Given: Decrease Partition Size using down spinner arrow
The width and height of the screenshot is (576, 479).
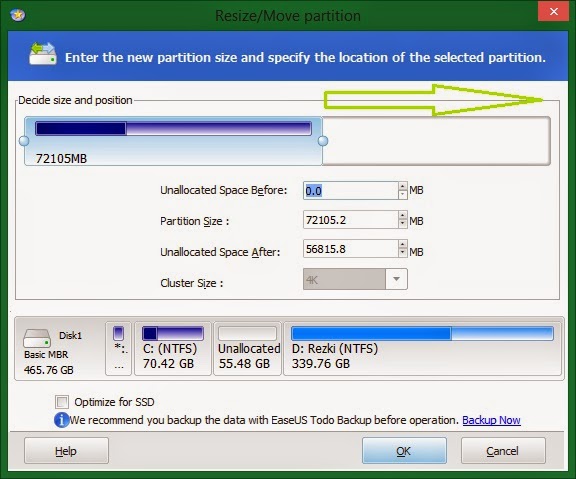Looking at the screenshot, I should click(x=403, y=223).
